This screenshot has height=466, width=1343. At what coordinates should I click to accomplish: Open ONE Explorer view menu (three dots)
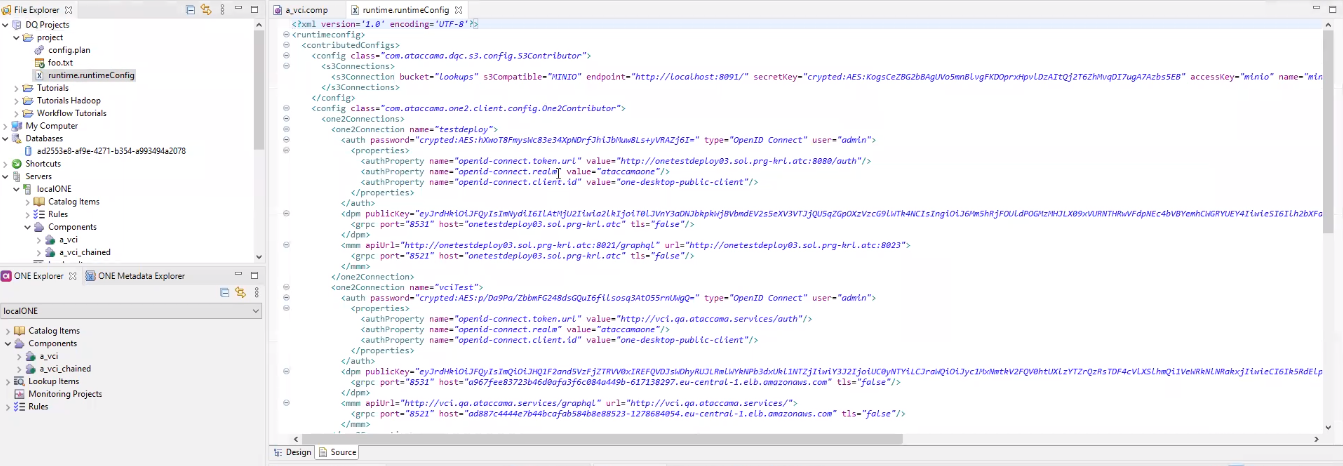click(256, 292)
